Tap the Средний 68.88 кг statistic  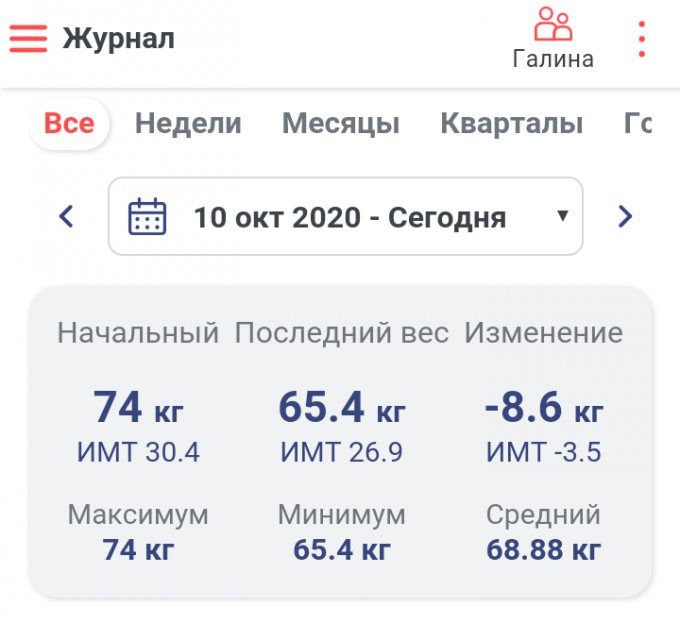pyautogui.click(x=543, y=549)
